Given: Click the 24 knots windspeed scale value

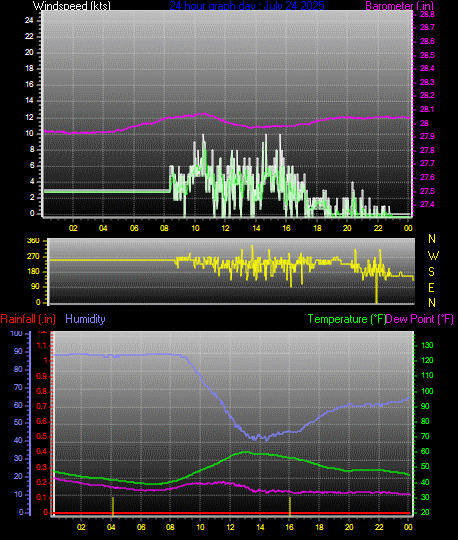Looking at the screenshot, I should [x=29, y=20].
